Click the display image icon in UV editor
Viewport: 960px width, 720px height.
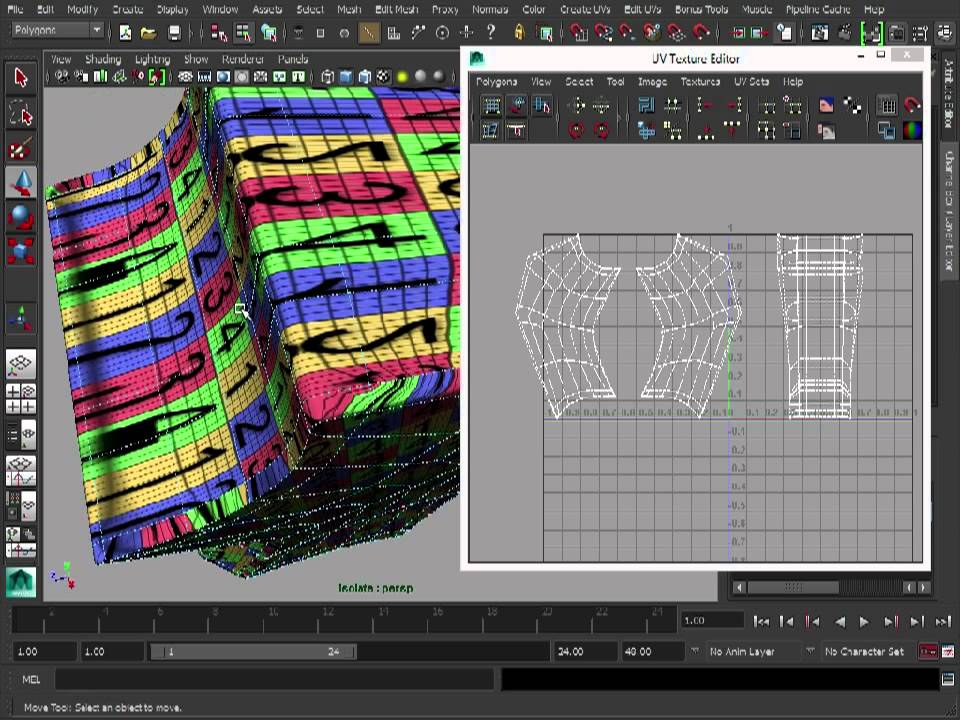(x=826, y=105)
